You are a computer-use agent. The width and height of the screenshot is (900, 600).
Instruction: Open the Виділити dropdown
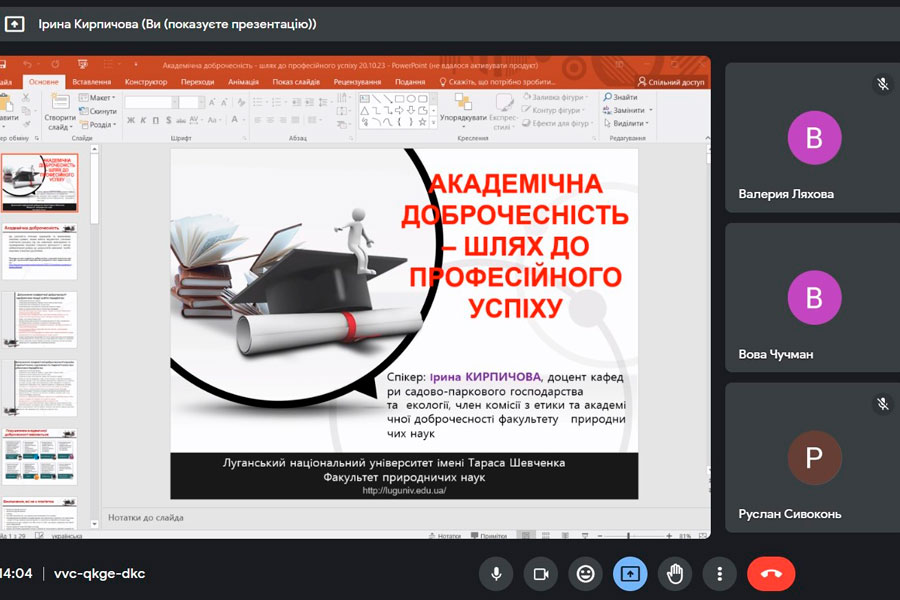pos(630,122)
